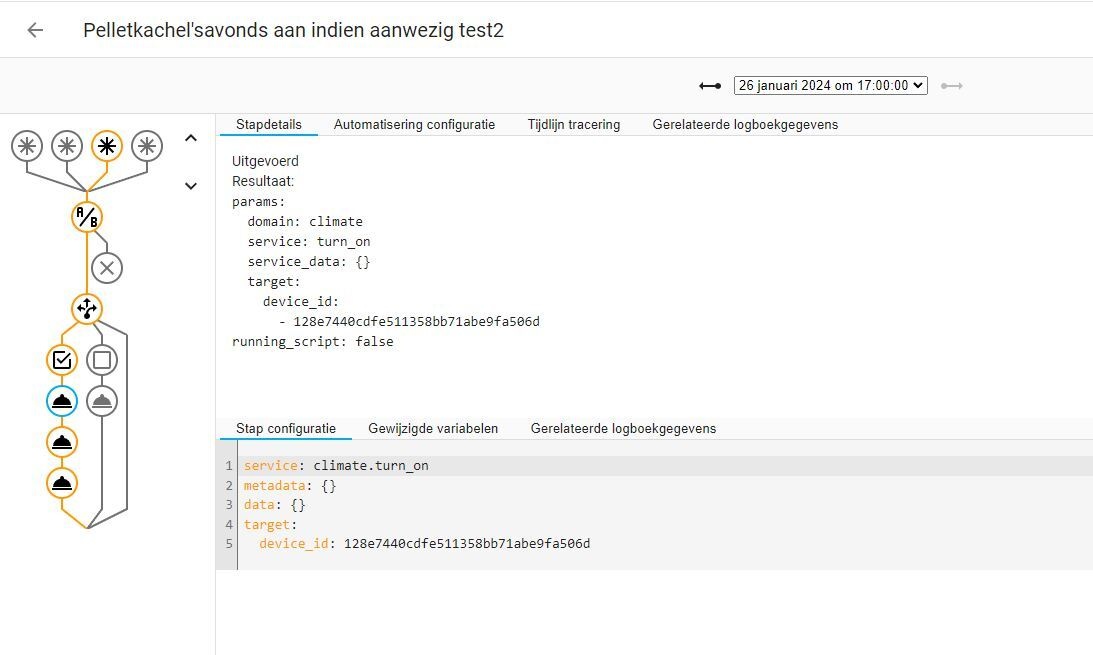This screenshot has height=655, width=1093.
Task: Click the previous trace arrow icon
Action: [709, 85]
